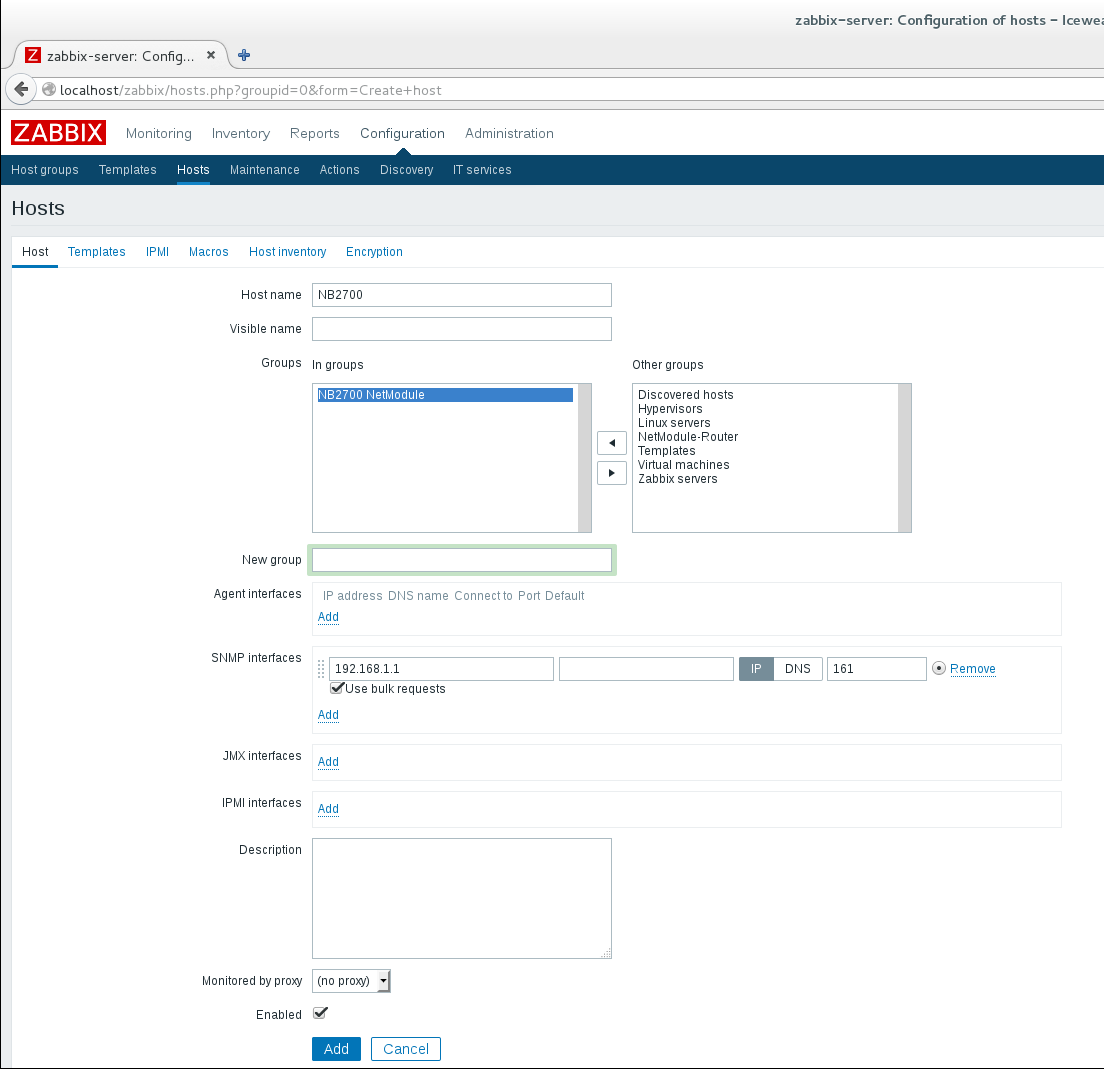Open Monitoring menu
The image size is (1104, 1069).
click(x=158, y=133)
